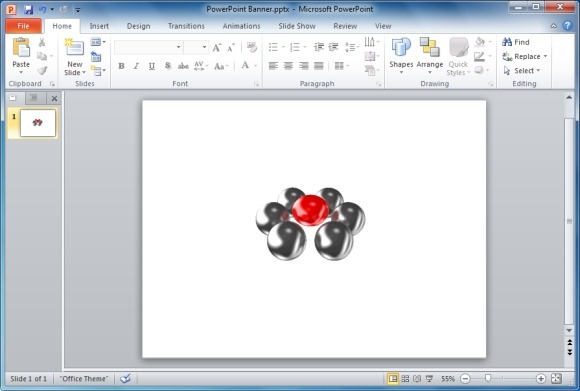Open the Shape Fill dropdown arrow

pos(490,42)
